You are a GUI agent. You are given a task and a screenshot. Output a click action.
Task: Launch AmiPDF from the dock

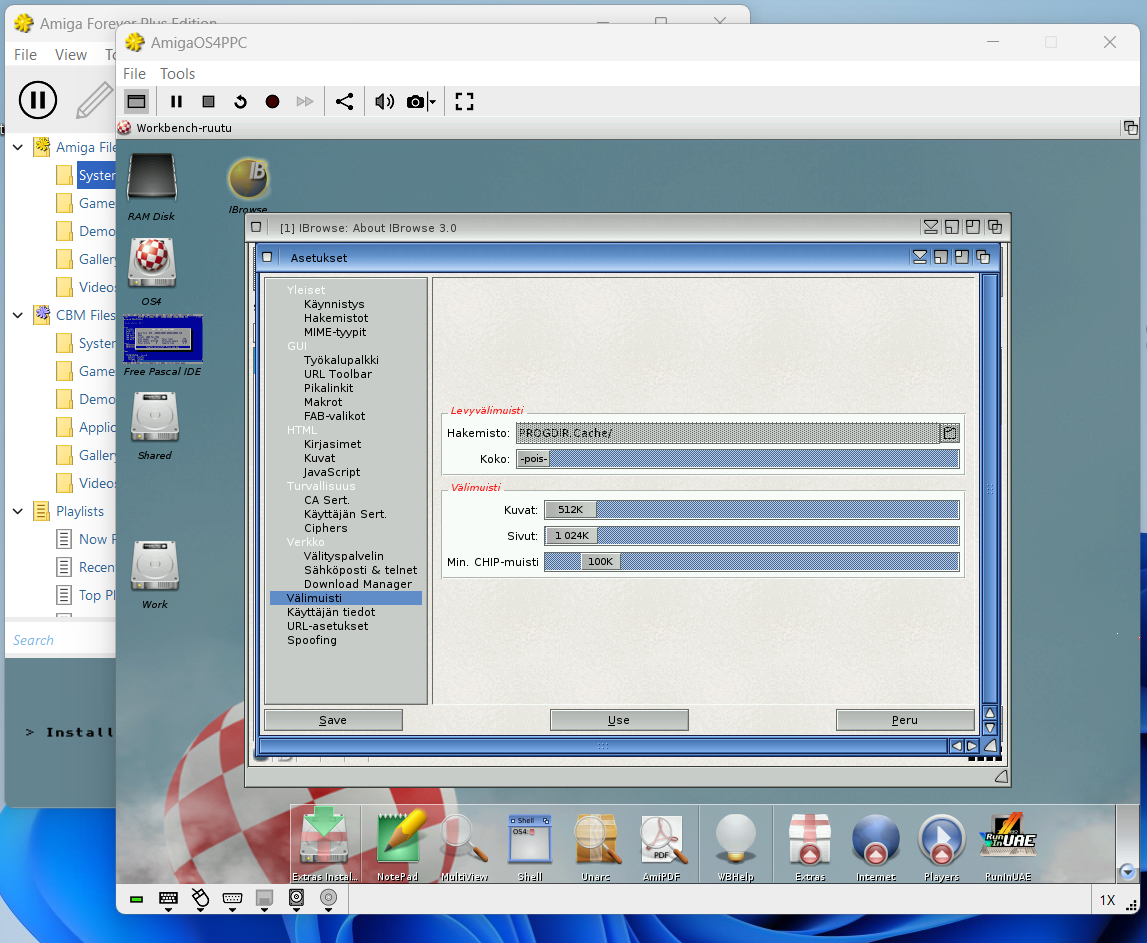[662, 845]
